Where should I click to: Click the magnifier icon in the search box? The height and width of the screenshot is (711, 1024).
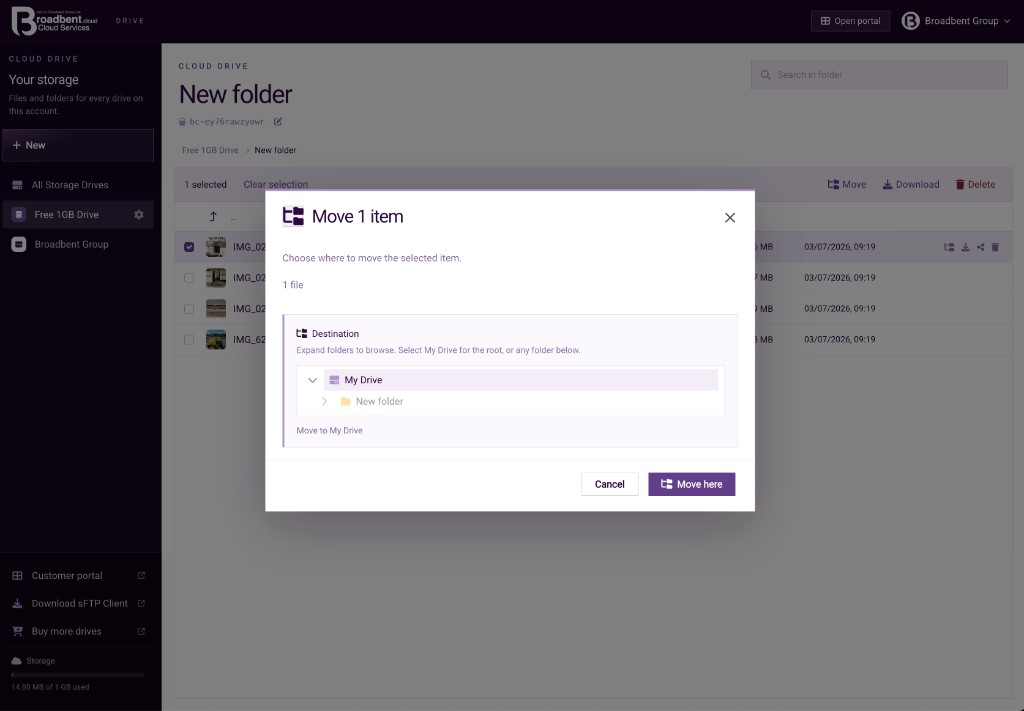coord(765,75)
